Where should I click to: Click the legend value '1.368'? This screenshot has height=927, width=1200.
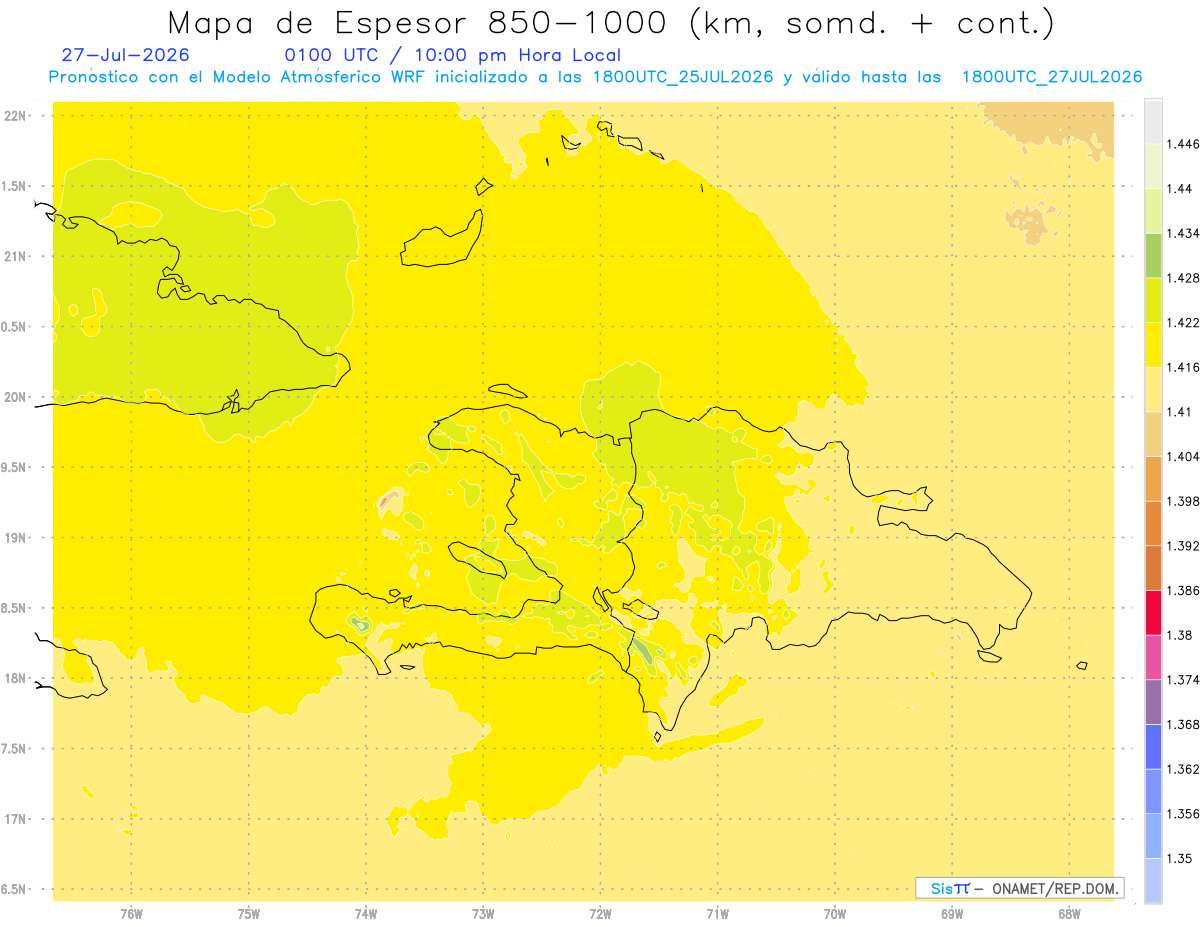pyautogui.click(x=1183, y=725)
